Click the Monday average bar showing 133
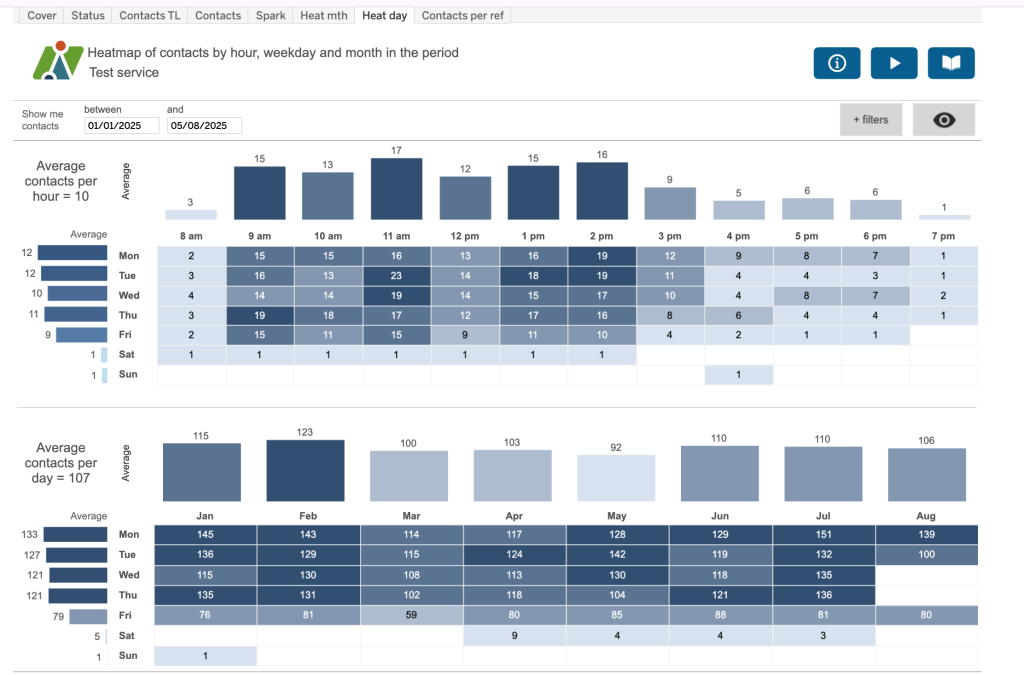Image resolution: width=1024 pixels, height=675 pixels. (76, 535)
